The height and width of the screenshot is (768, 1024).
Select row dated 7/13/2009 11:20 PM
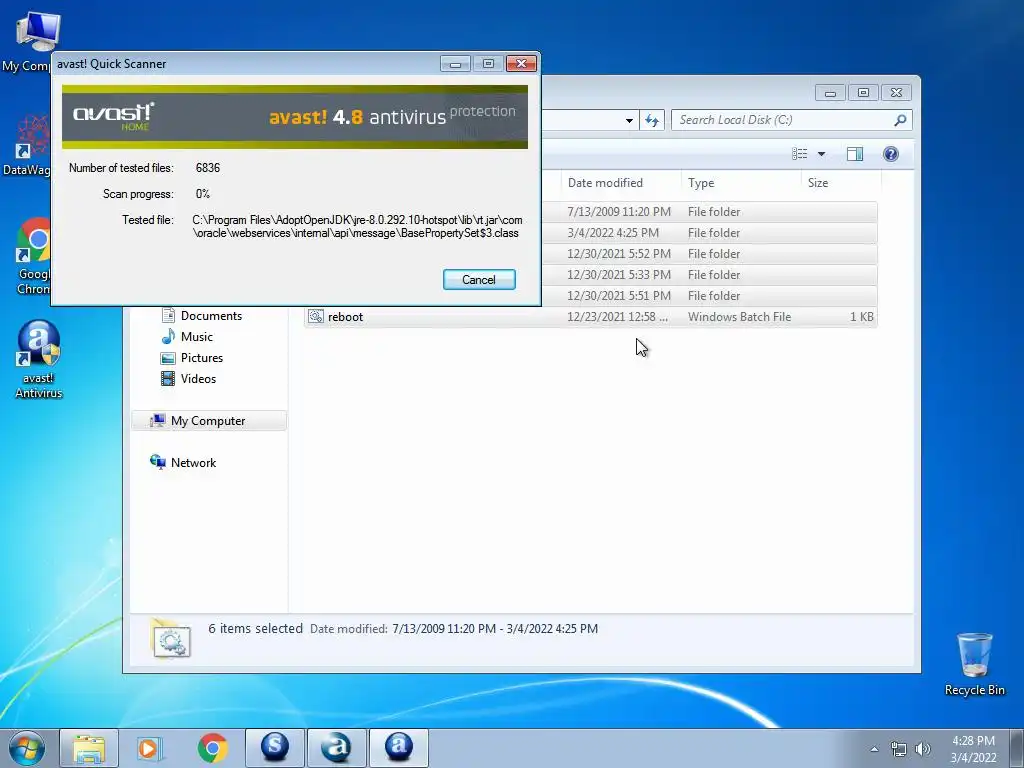(x=709, y=212)
